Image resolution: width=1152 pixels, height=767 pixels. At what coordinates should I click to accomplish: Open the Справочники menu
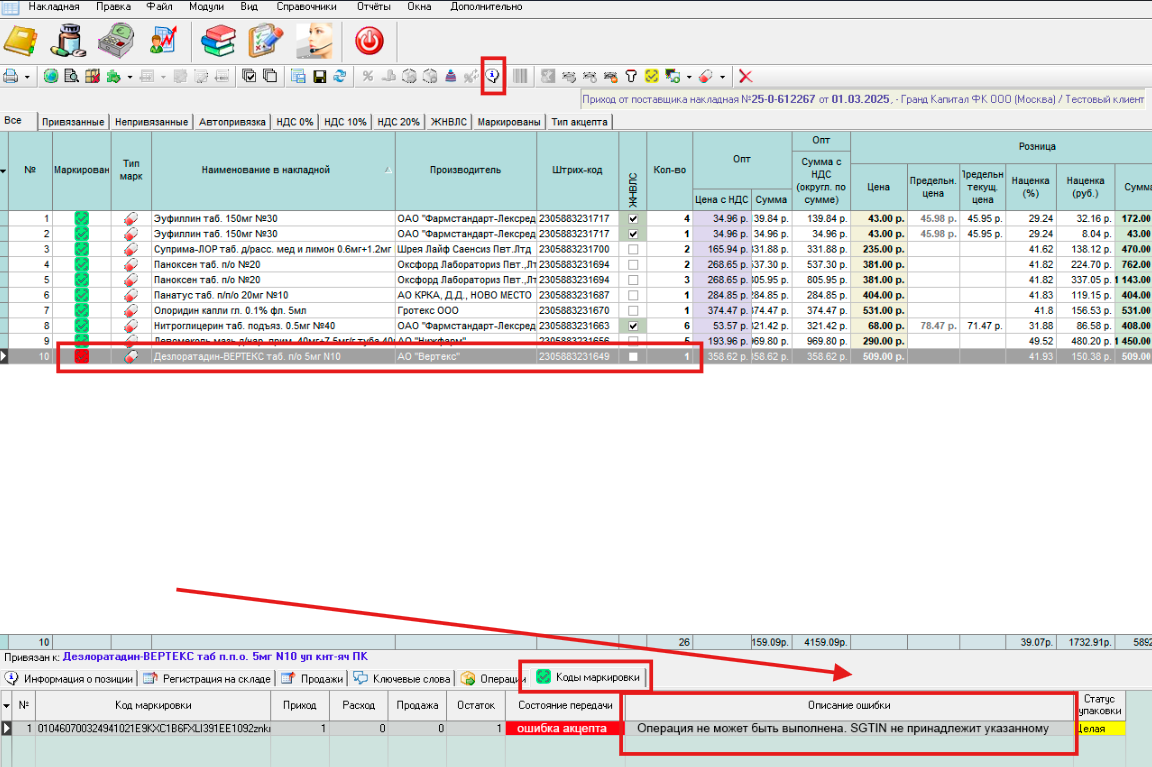[306, 7]
